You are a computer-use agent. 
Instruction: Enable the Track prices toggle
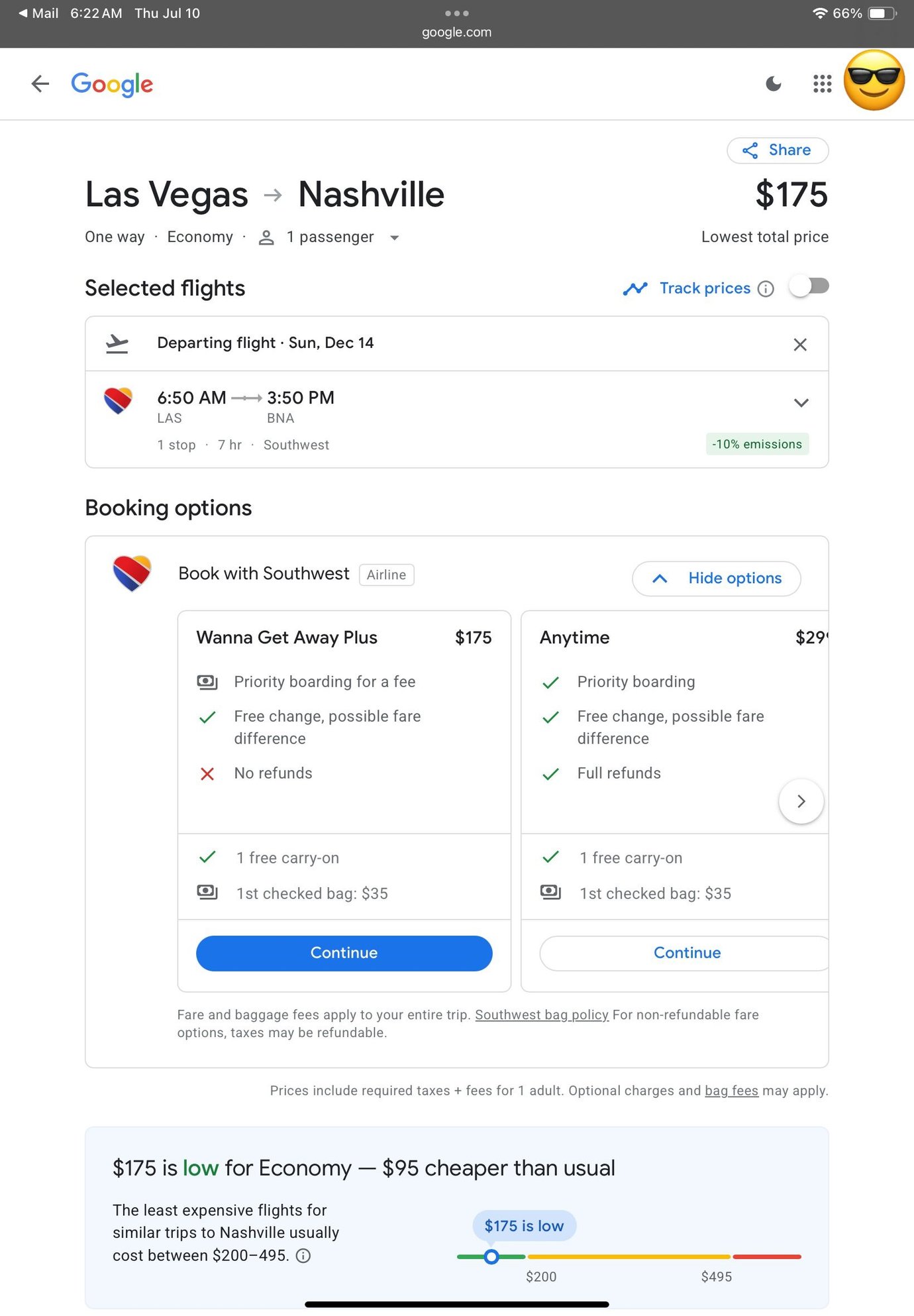pyautogui.click(x=808, y=286)
